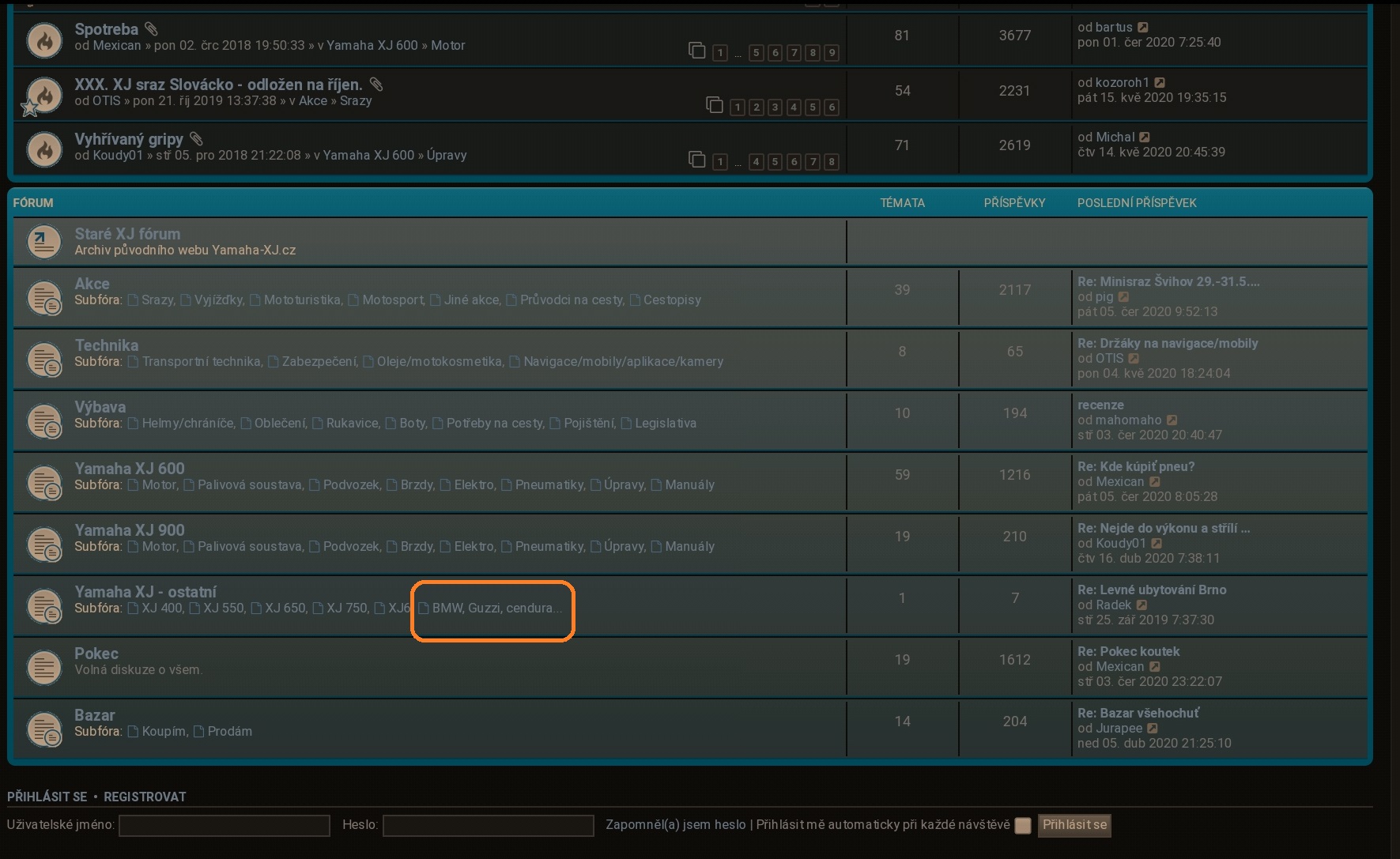The width and height of the screenshot is (1400, 859).
Task: Click the Přihlásit se login button
Action: [x=1074, y=825]
